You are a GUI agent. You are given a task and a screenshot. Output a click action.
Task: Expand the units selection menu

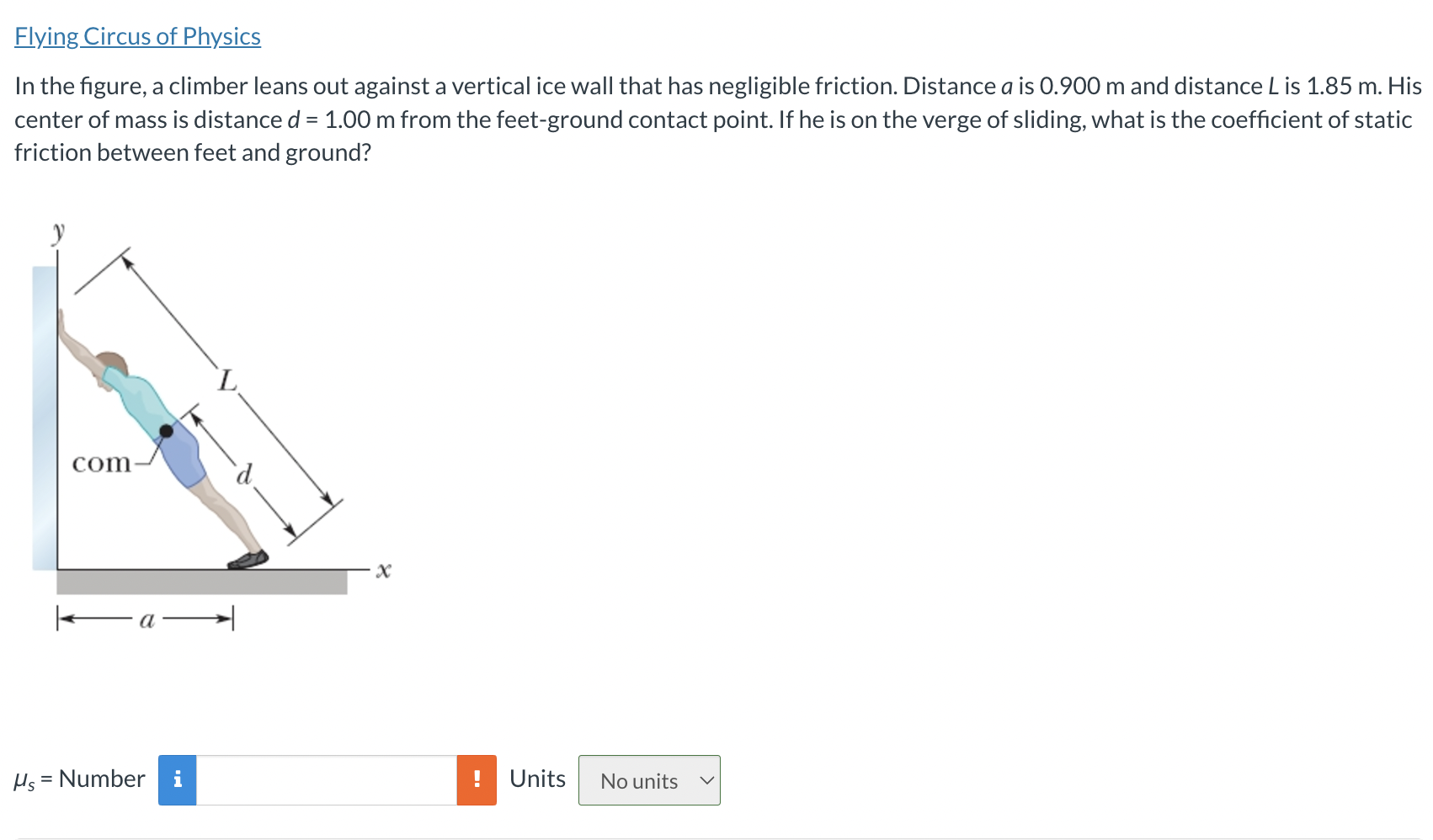point(648,780)
